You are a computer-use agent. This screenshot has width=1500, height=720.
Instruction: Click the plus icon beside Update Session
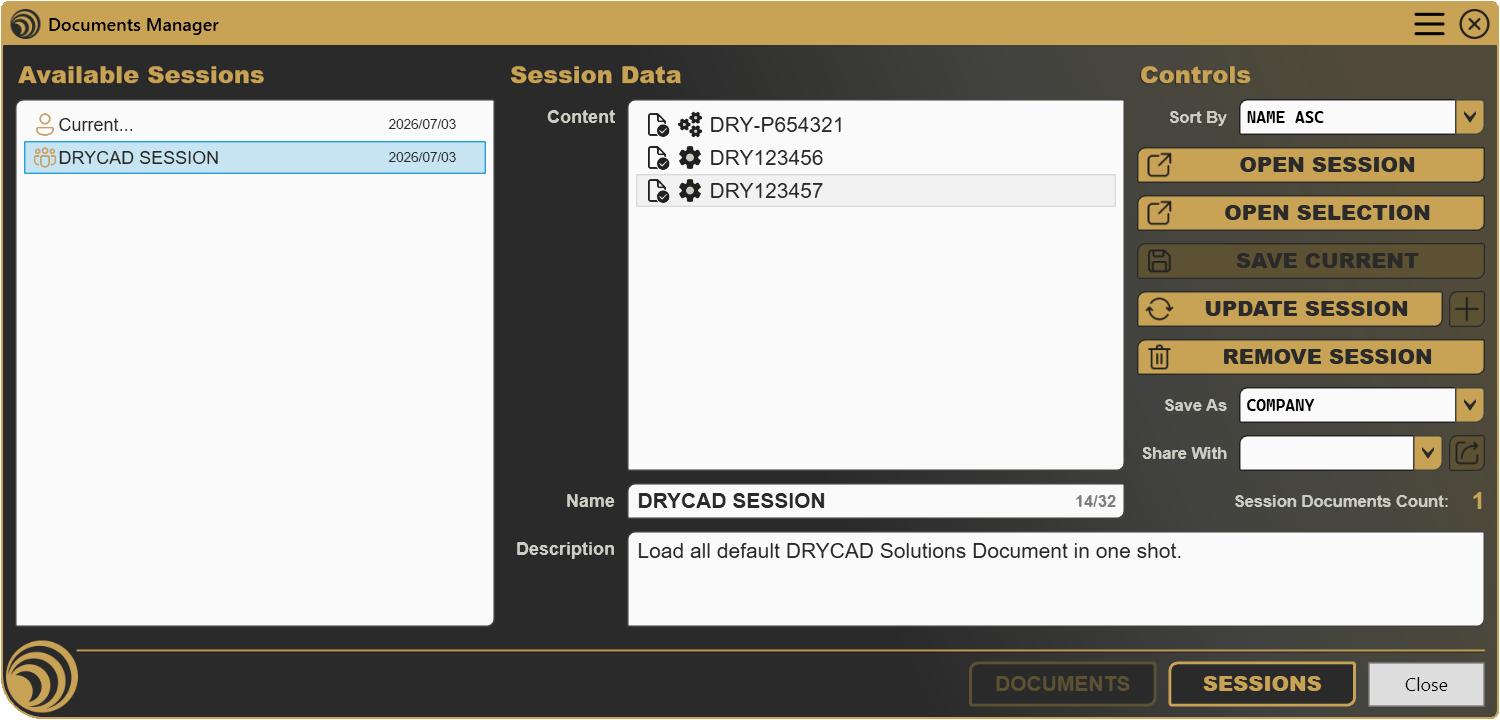click(x=1466, y=309)
